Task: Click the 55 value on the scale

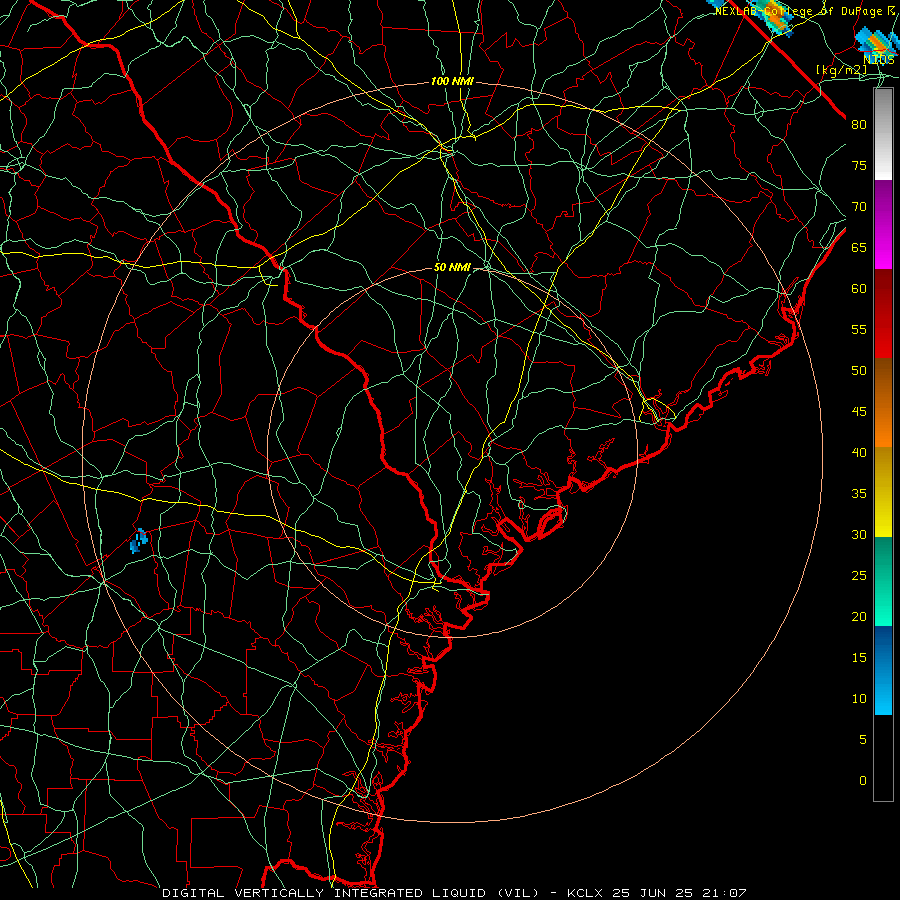Action: coord(859,329)
